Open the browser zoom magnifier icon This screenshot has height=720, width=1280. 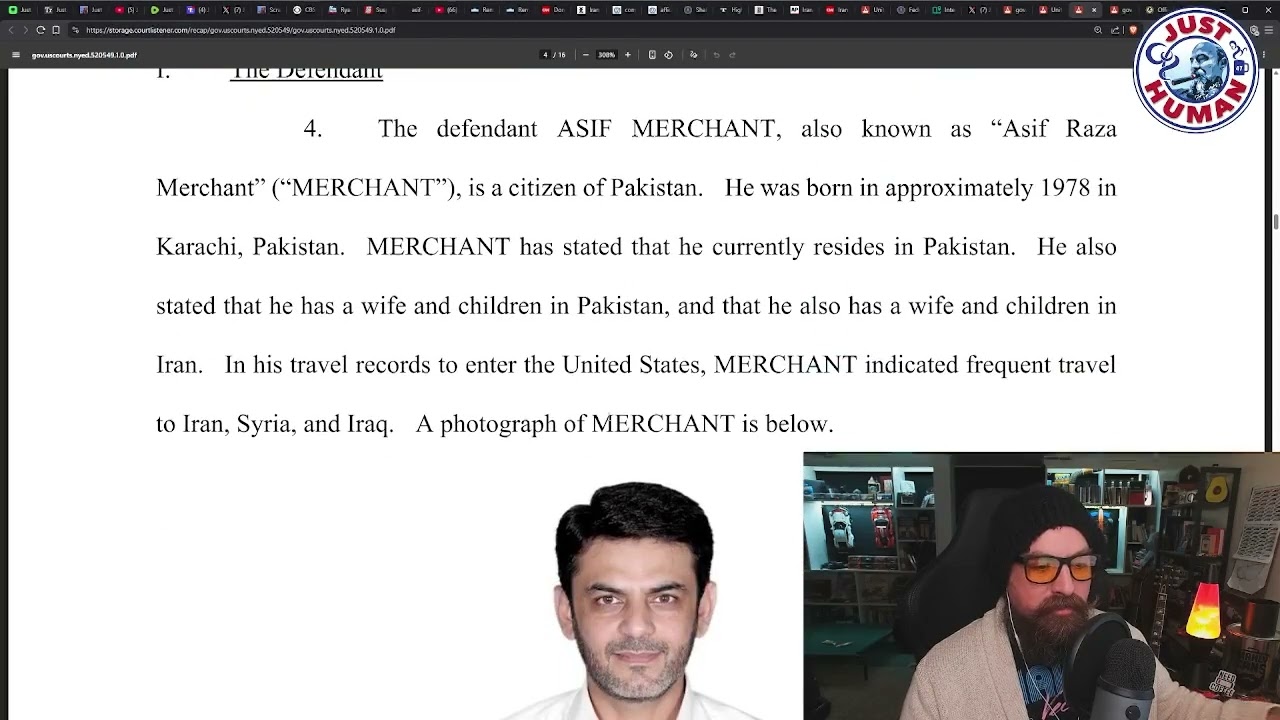tap(1098, 30)
